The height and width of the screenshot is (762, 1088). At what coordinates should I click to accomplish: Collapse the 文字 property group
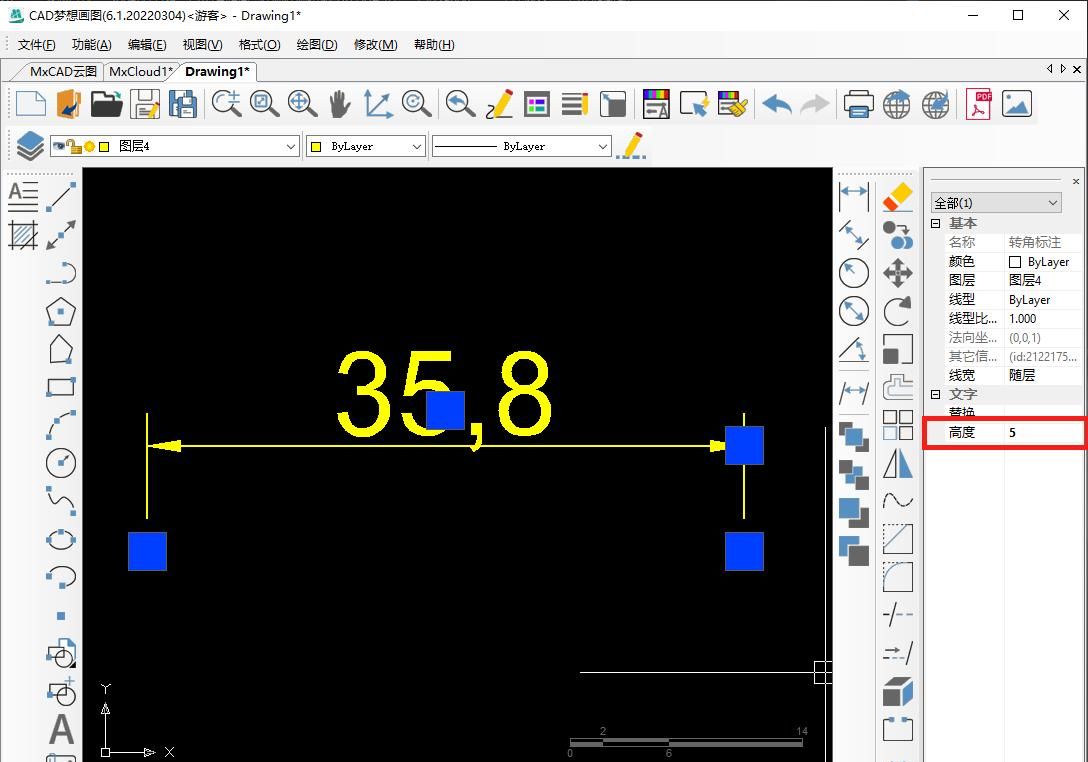tap(936, 395)
